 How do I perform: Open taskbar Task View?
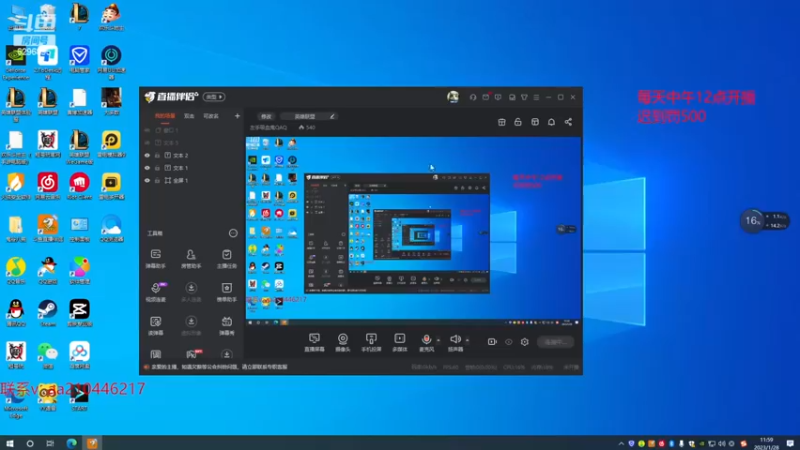coord(50,443)
